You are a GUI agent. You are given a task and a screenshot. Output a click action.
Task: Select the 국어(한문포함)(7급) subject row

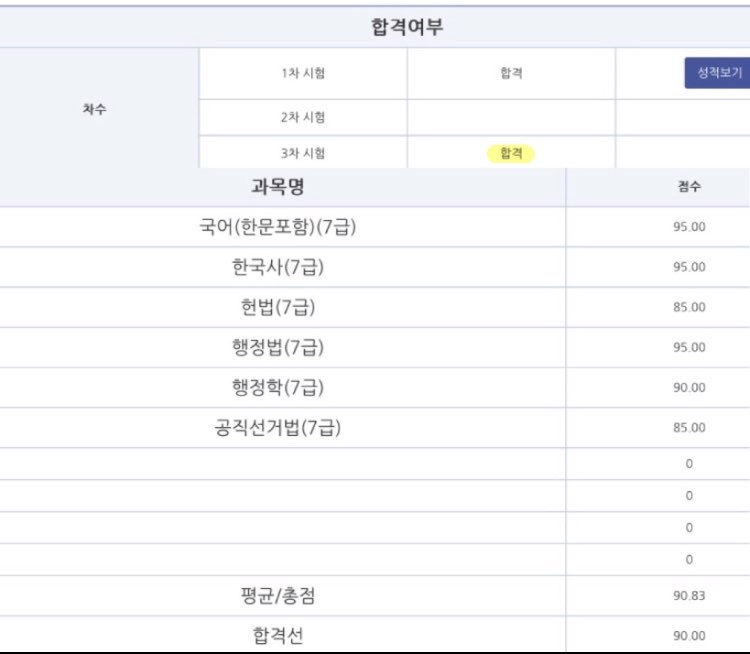375,227
